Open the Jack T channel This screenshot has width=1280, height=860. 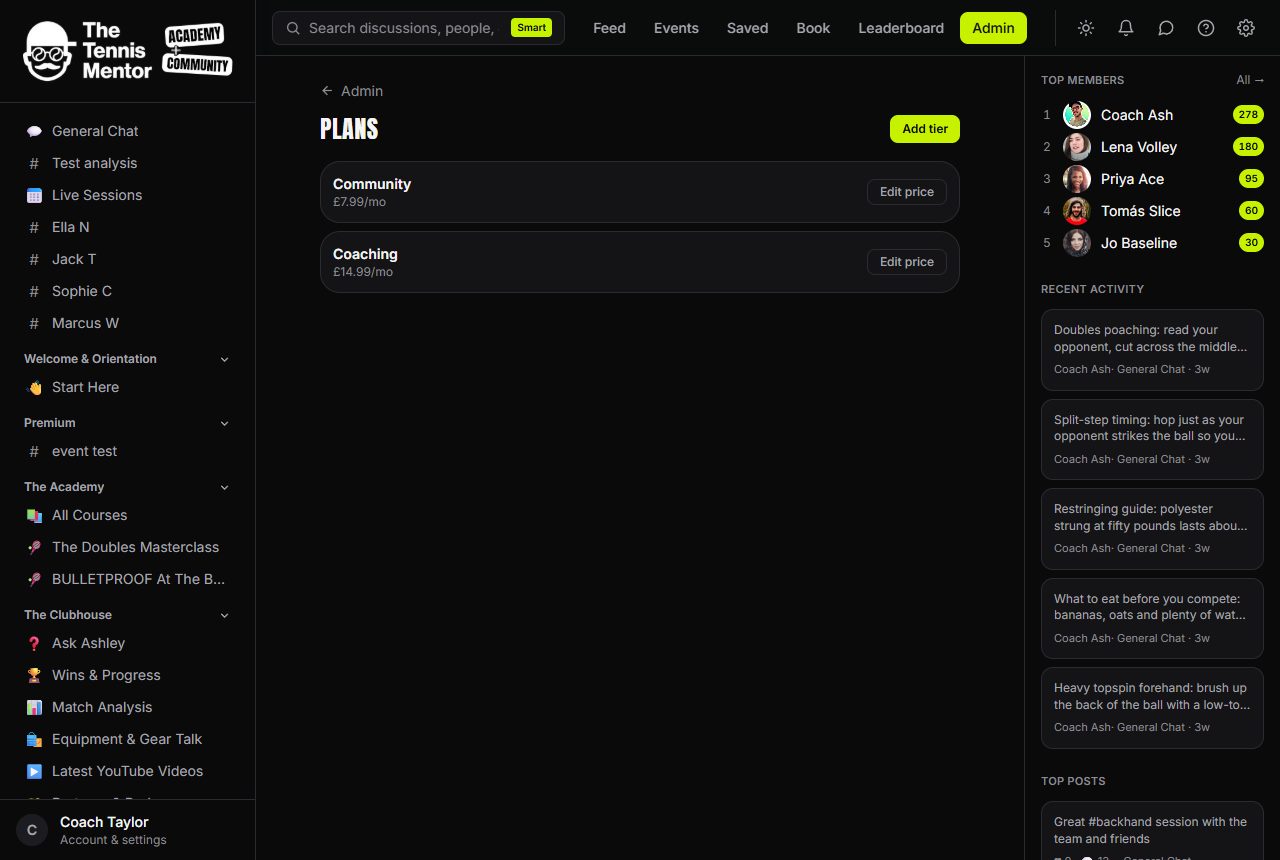pos(127,259)
